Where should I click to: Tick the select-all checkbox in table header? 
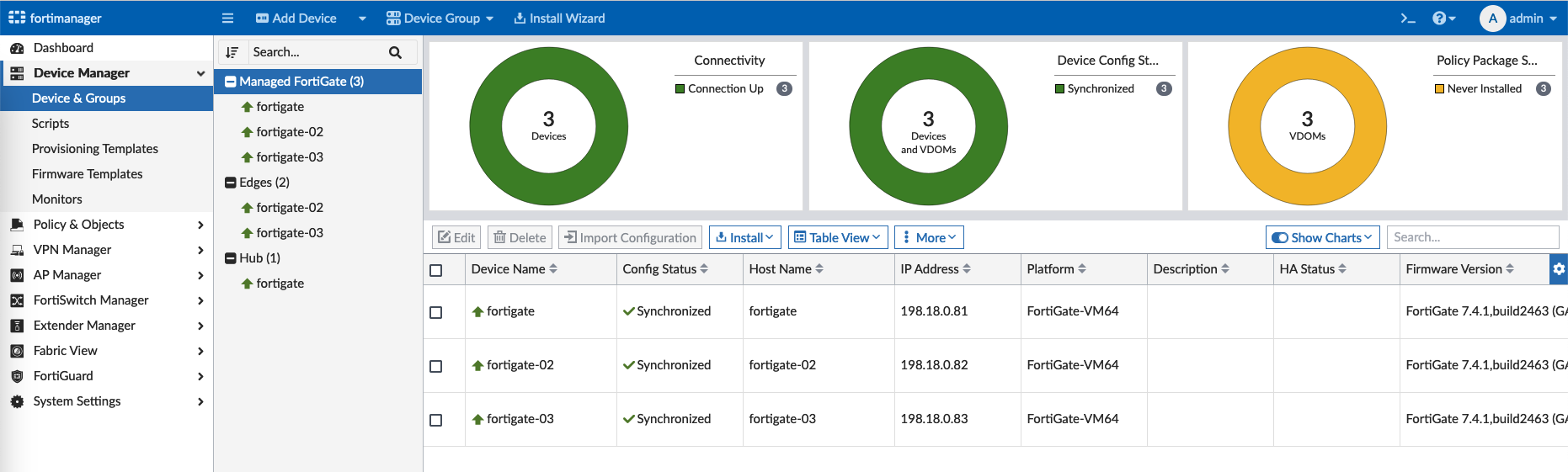[x=436, y=270]
